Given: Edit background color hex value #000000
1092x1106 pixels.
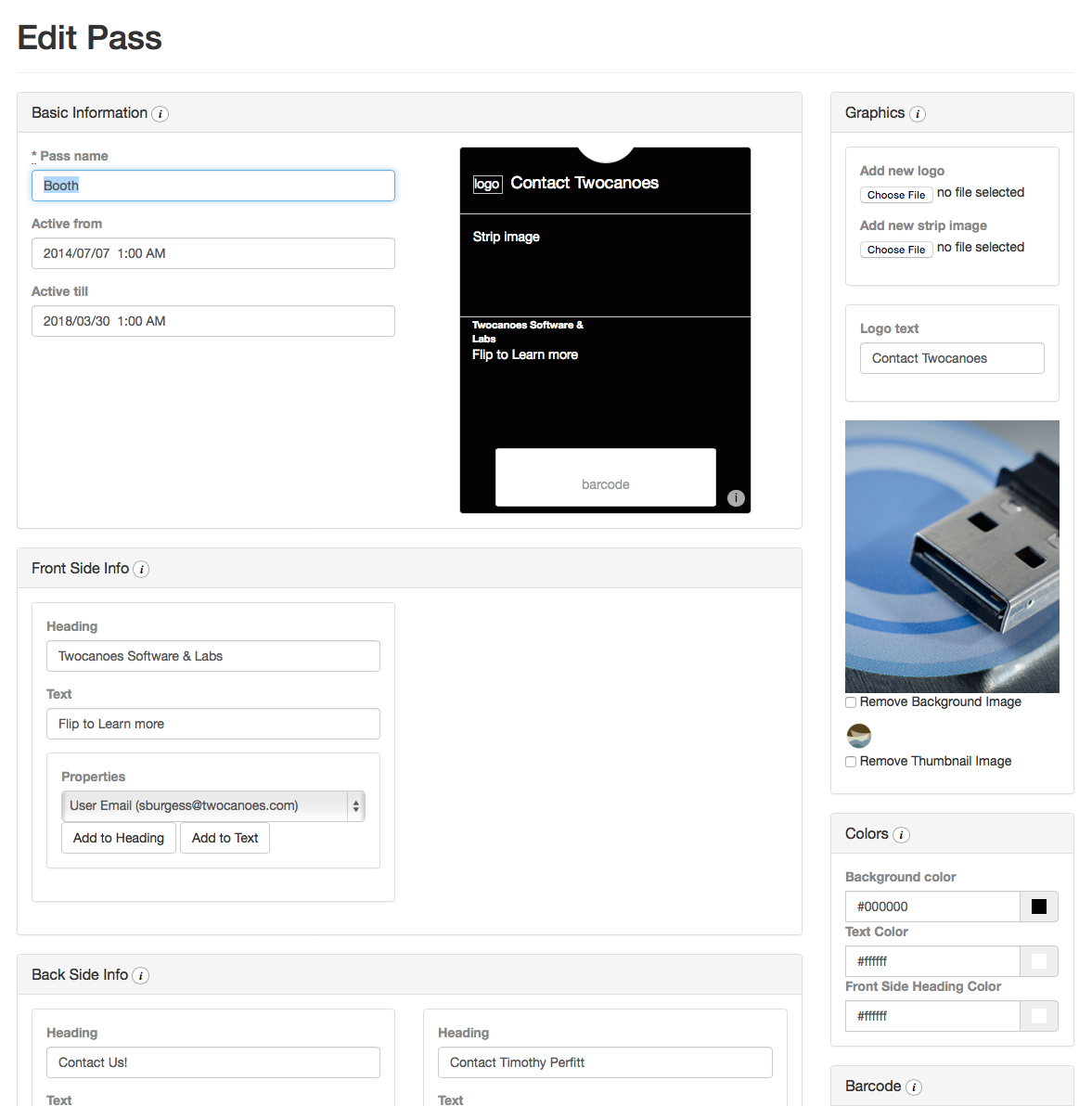Looking at the screenshot, I should click(x=932, y=907).
